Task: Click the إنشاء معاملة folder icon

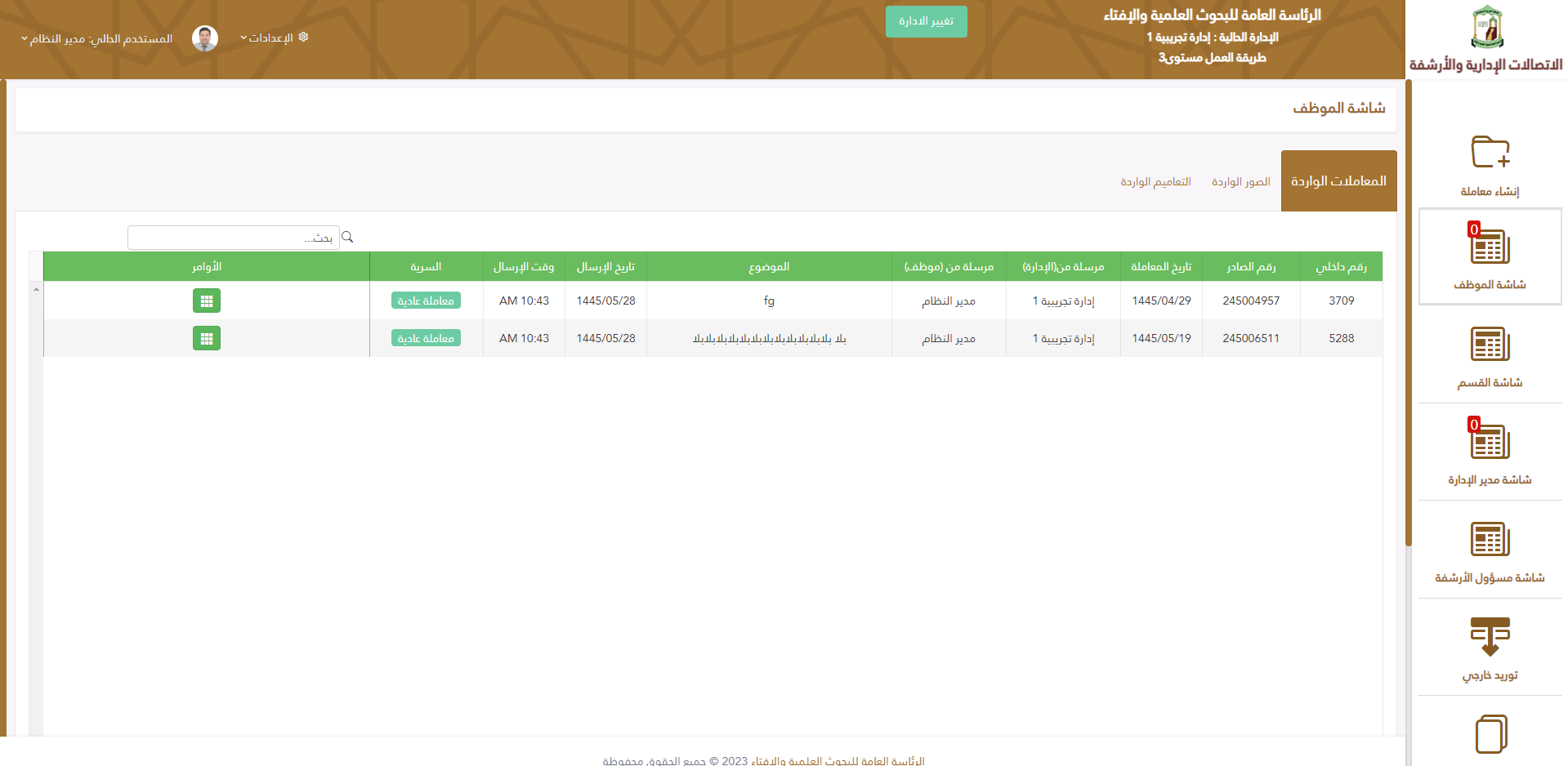Action: pyautogui.click(x=1490, y=153)
